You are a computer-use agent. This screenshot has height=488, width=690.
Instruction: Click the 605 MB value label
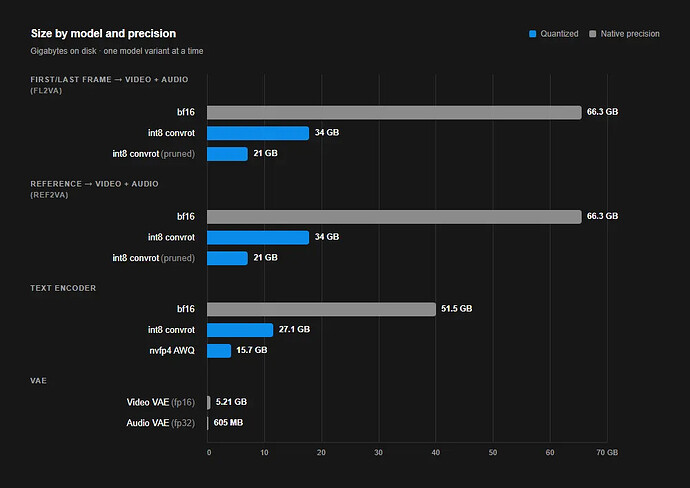pyautogui.click(x=228, y=422)
